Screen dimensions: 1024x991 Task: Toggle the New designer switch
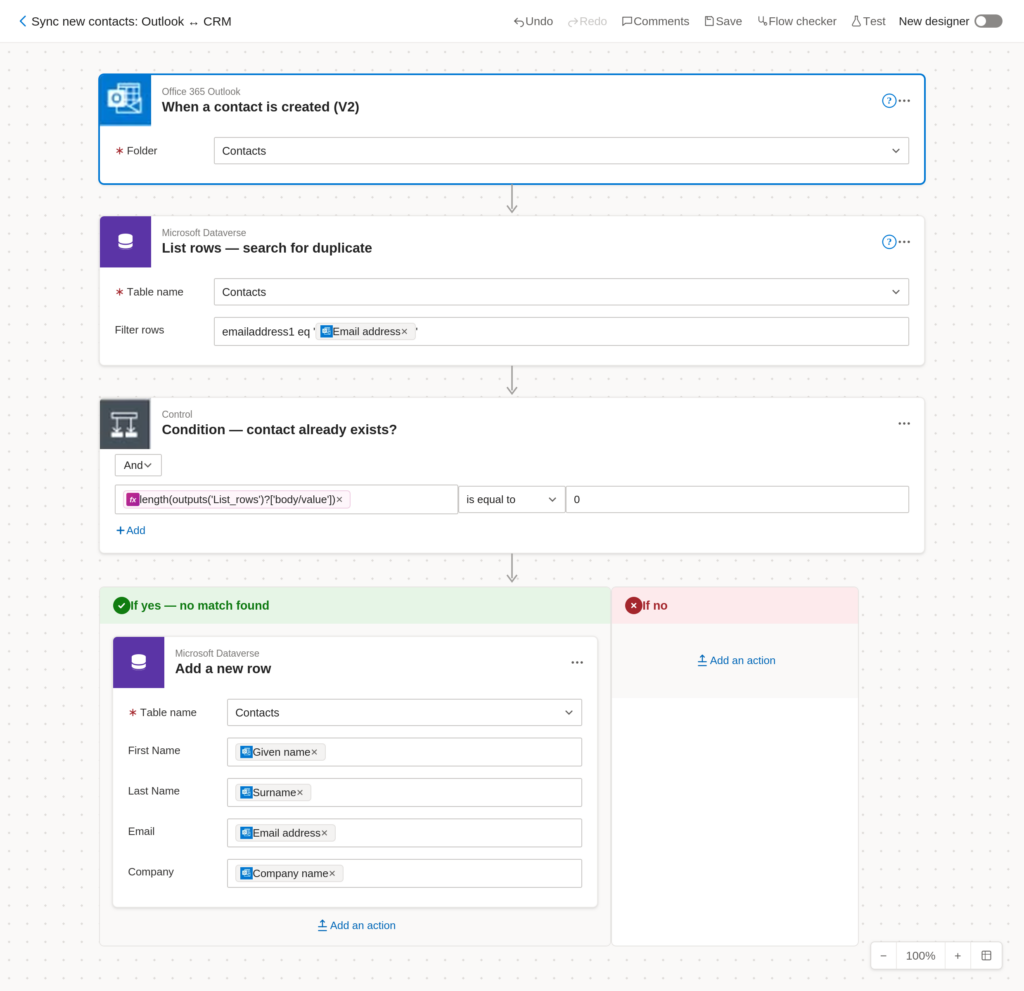[988, 22]
